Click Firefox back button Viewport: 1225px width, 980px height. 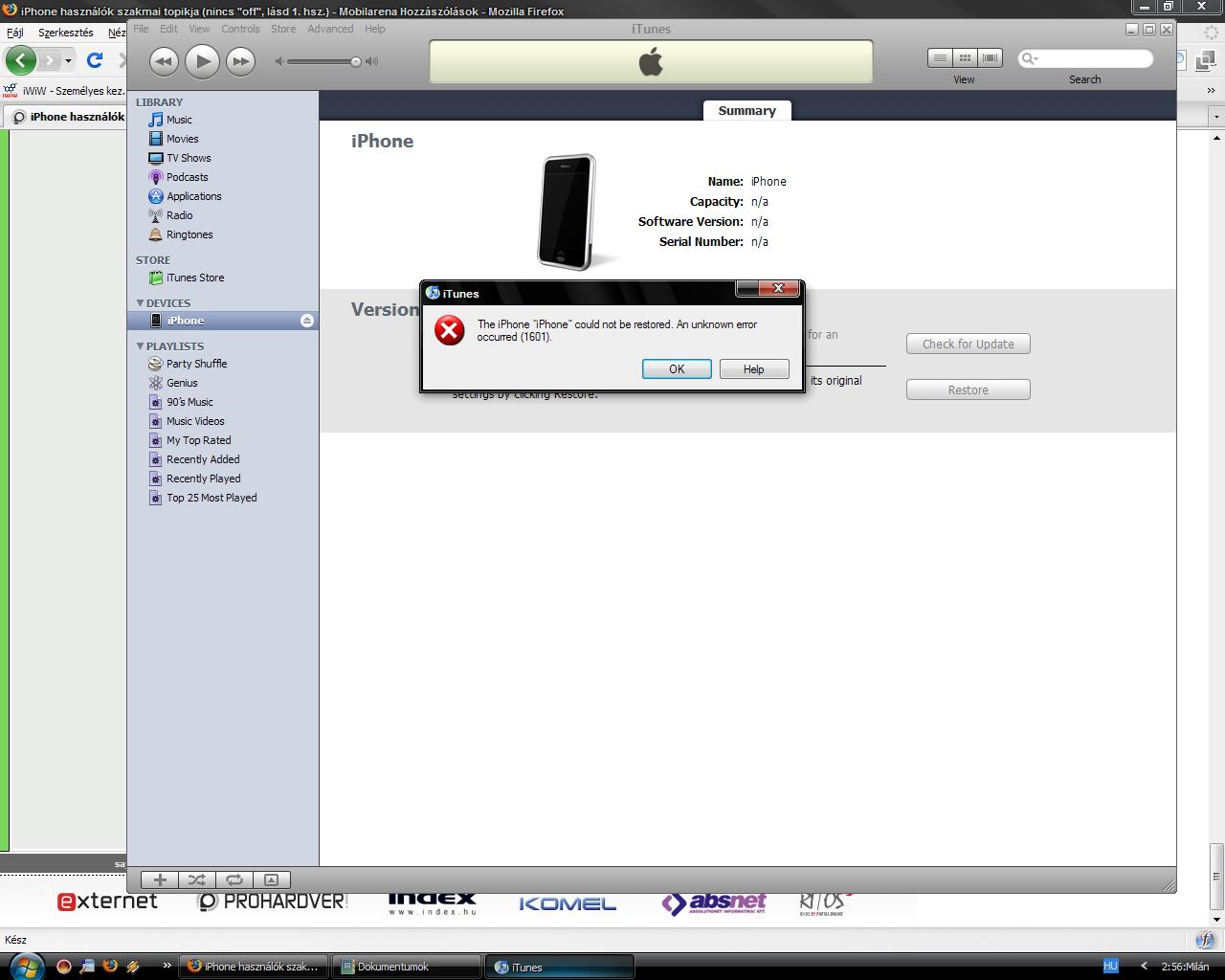[20, 60]
